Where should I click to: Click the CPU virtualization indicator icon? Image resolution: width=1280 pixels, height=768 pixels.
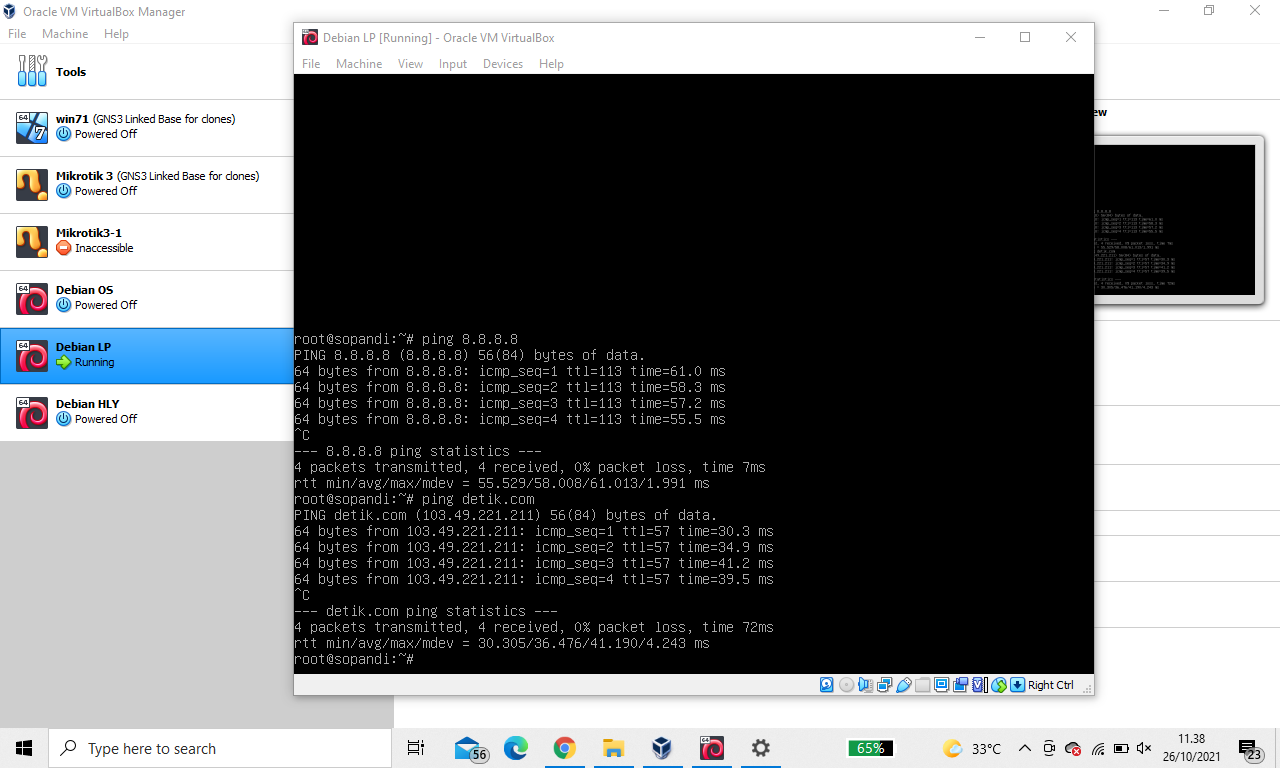click(x=979, y=685)
